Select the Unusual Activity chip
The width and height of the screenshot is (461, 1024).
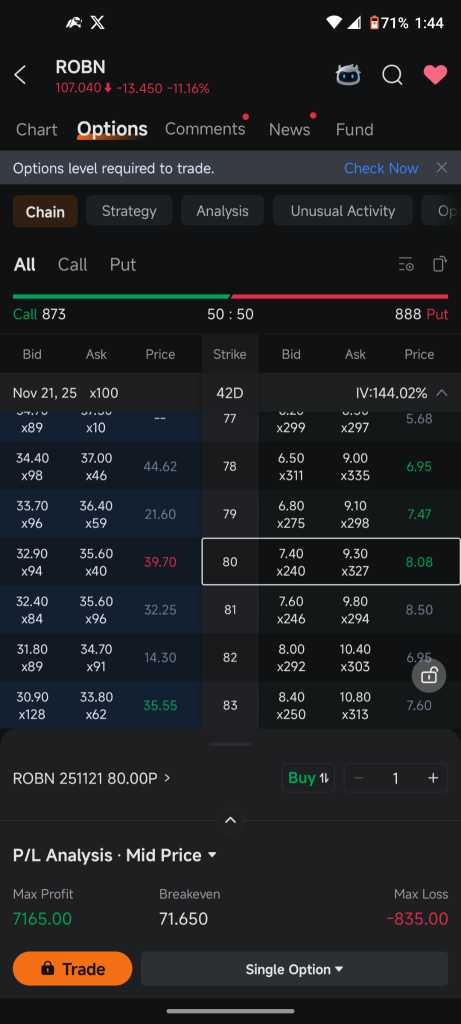343,211
